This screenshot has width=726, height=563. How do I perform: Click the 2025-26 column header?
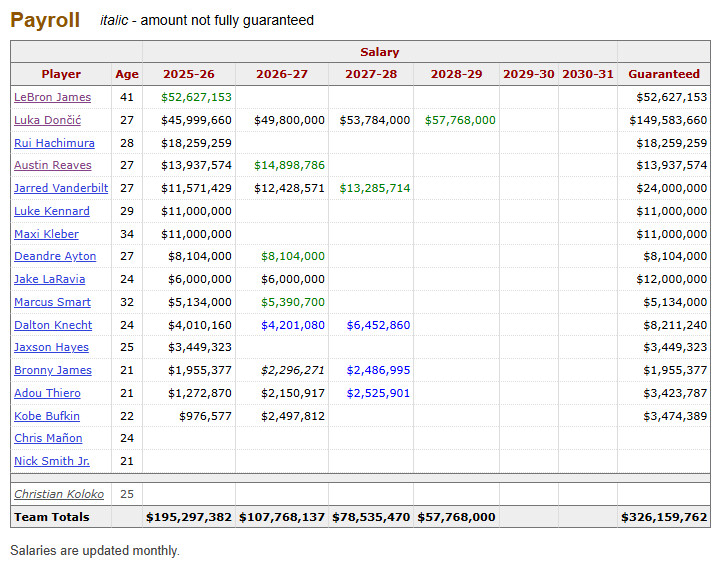click(188, 74)
